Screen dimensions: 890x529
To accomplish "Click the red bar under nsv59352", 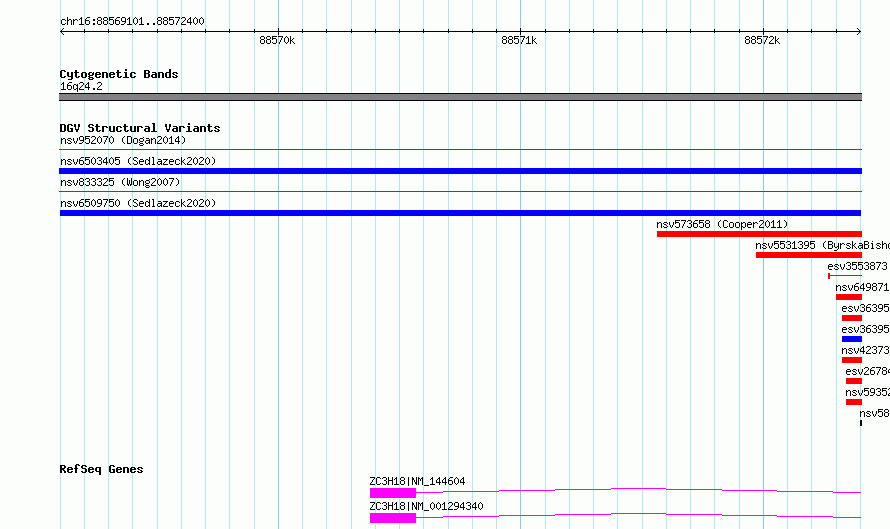I will (x=854, y=402).
